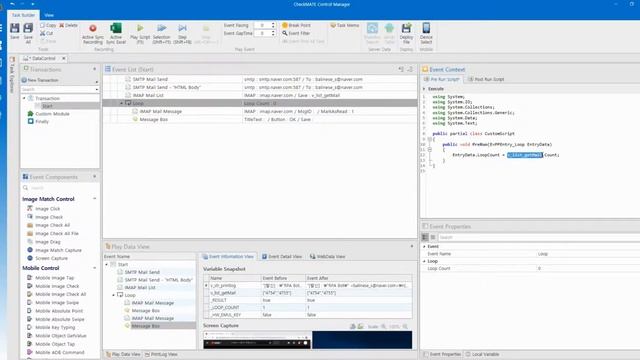
Task: Play Selection with the Selection button
Action: [162, 33]
